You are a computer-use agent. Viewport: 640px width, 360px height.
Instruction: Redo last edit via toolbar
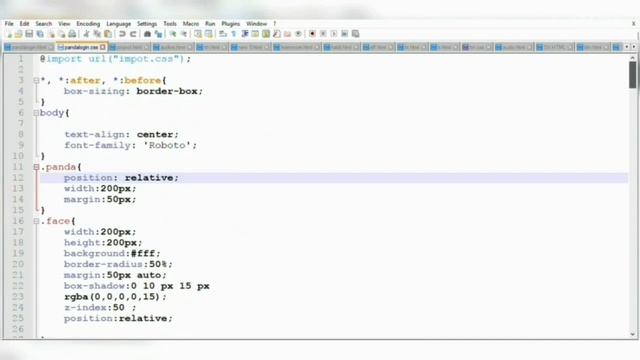133,34
